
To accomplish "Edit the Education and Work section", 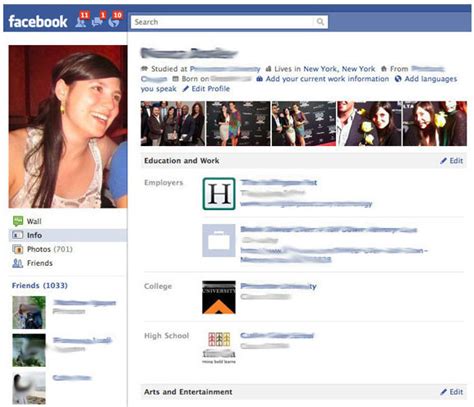I will pyautogui.click(x=452, y=161).
